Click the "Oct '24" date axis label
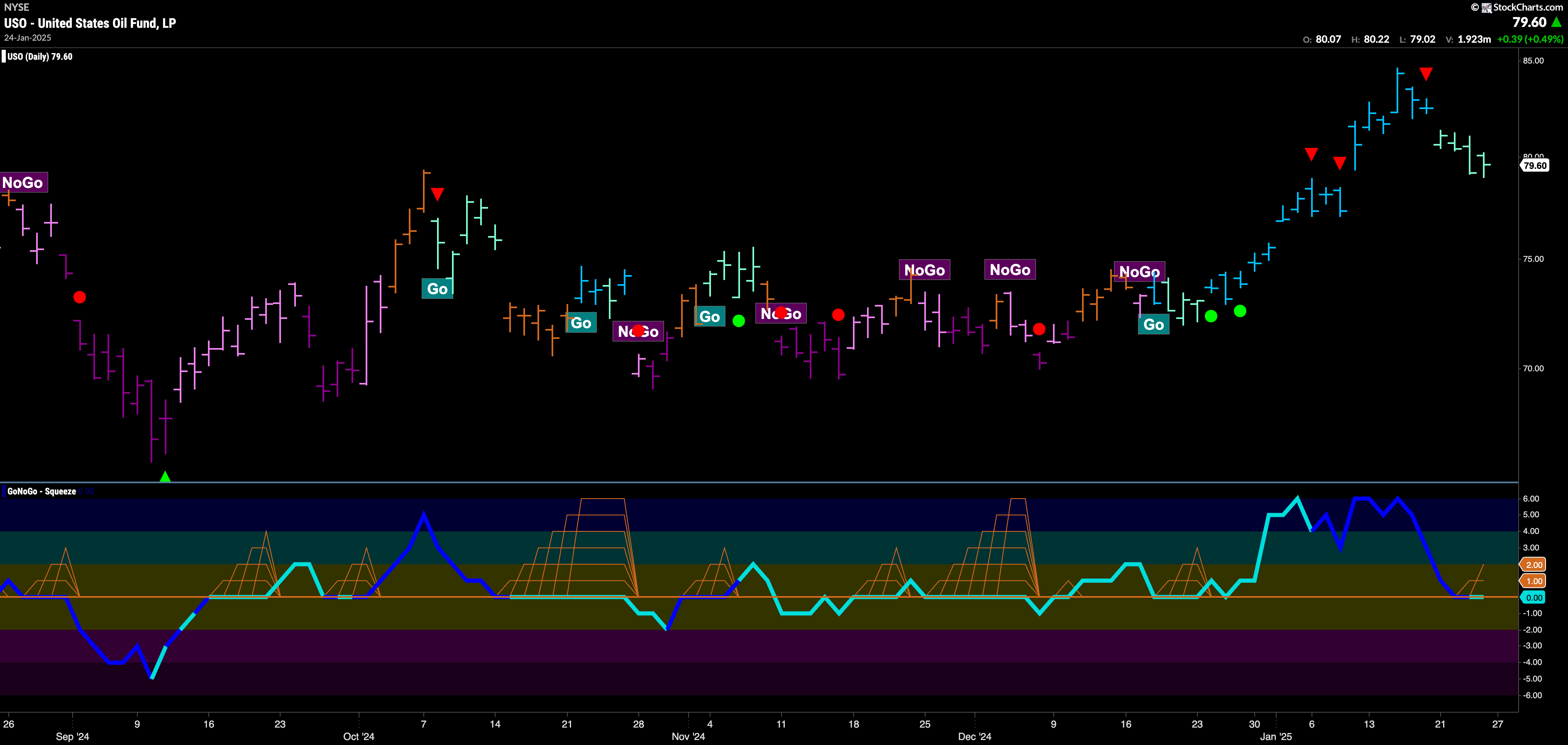The width and height of the screenshot is (1568, 745). click(x=359, y=736)
